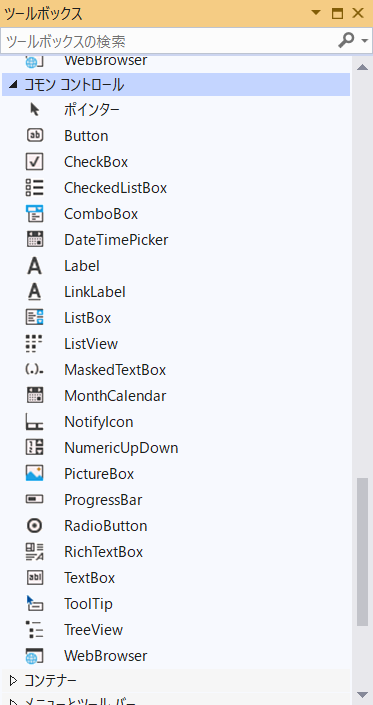Select the RichTextBox text label
Screen dimensions: 373x705
[104, 552]
